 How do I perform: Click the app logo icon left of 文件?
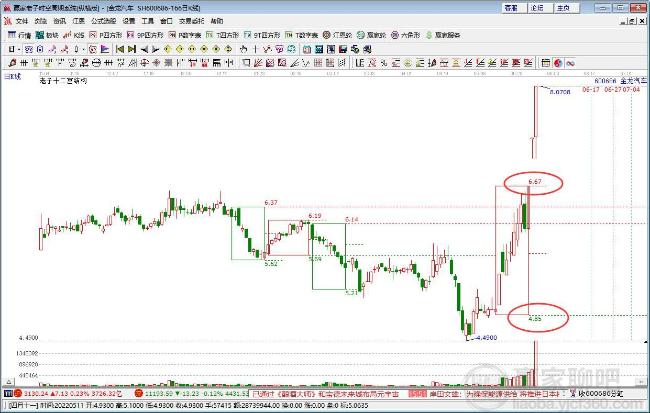8,21
